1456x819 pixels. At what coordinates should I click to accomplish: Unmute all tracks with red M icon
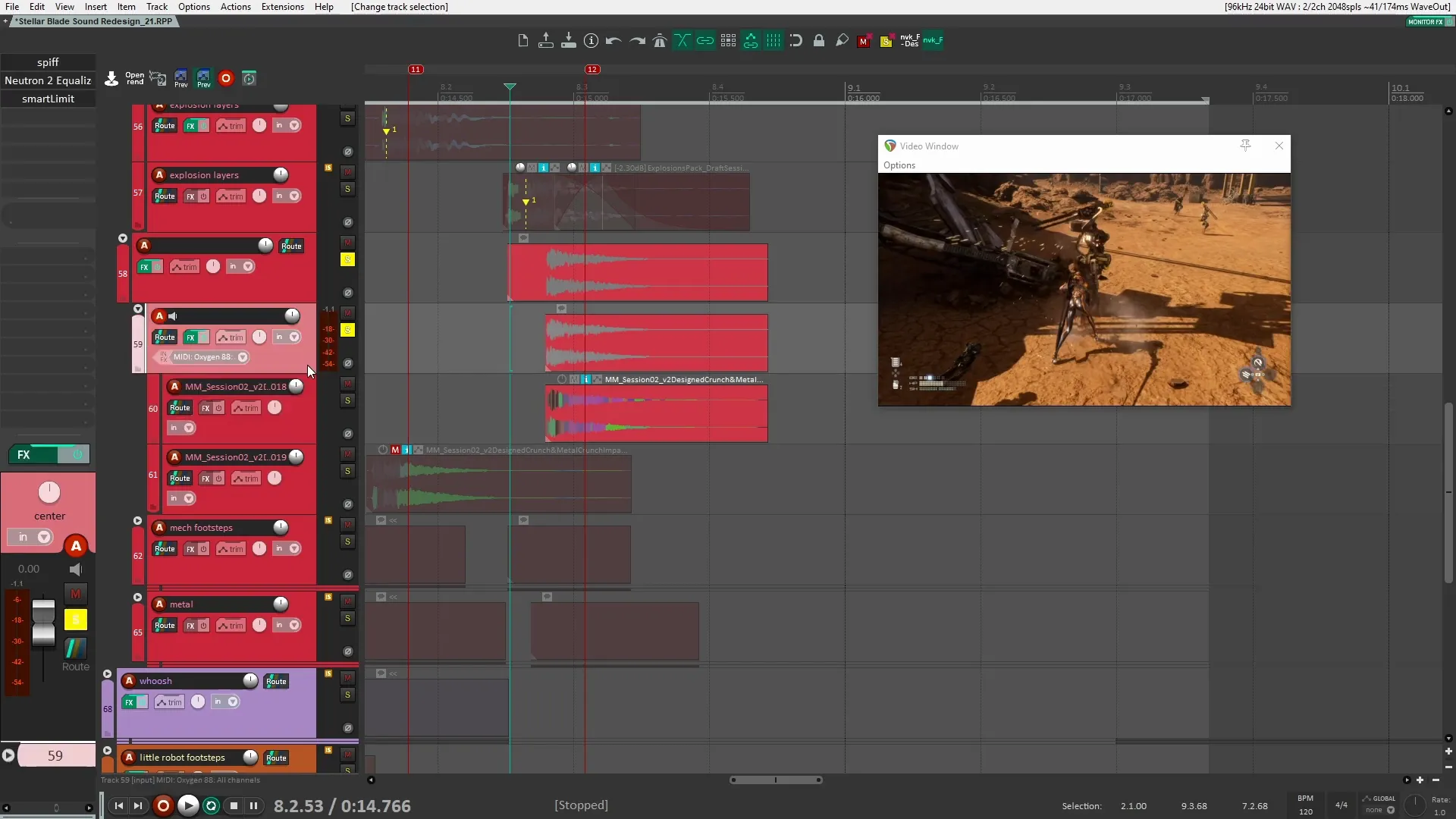[x=863, y=42]
